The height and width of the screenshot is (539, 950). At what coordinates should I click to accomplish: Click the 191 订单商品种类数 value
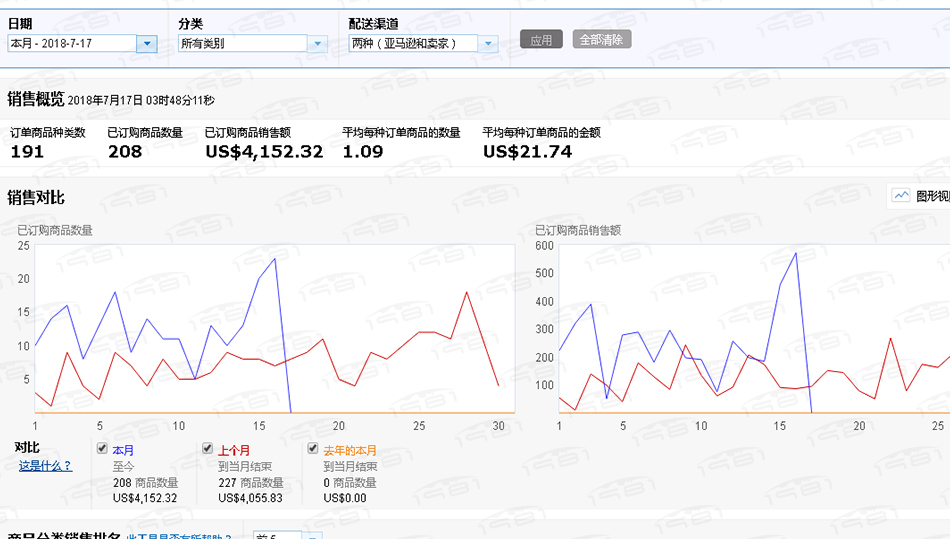pyautogui.click(x=27, y=152)
